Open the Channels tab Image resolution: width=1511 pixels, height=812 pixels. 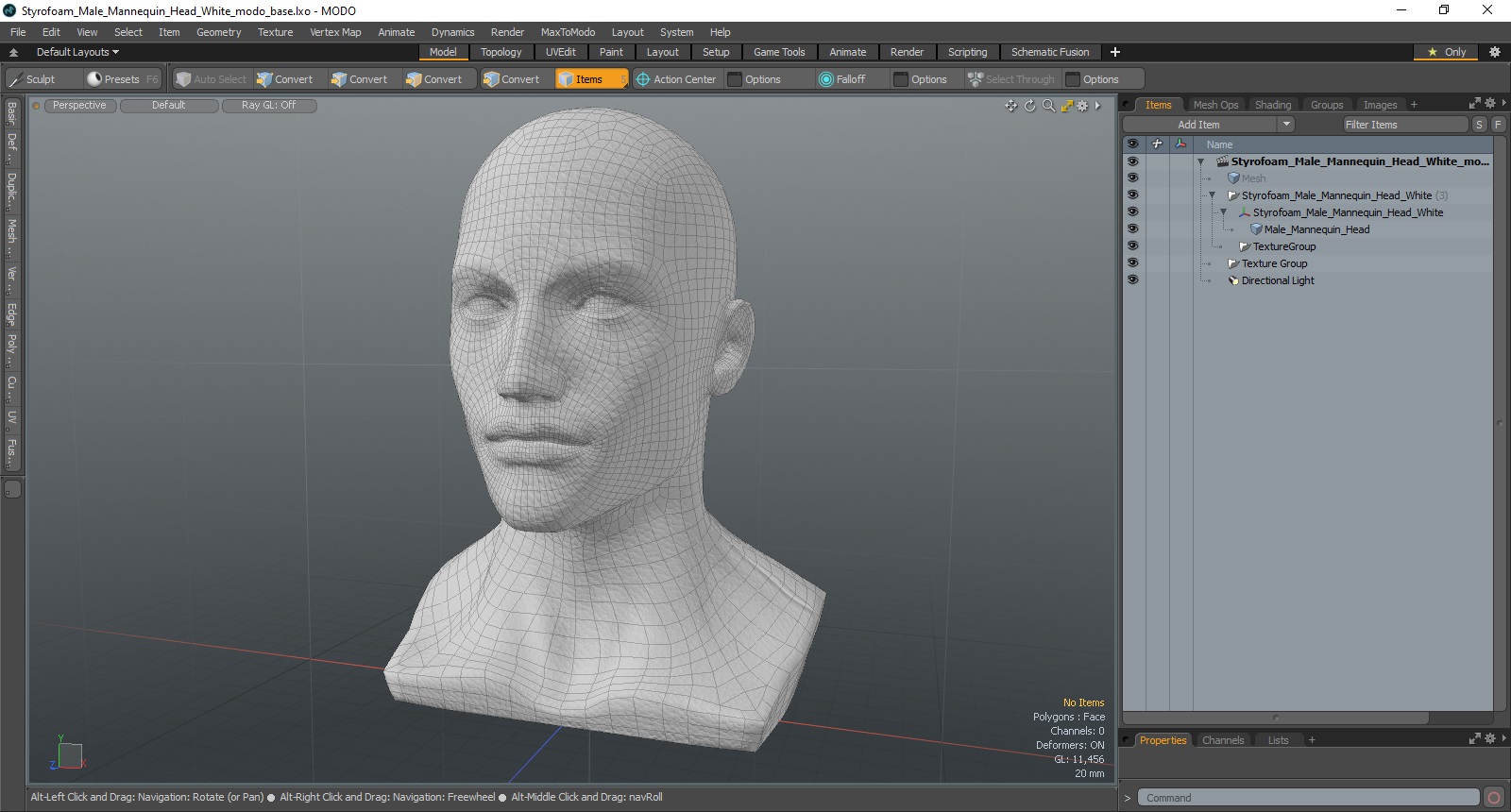coord(1223,740)
